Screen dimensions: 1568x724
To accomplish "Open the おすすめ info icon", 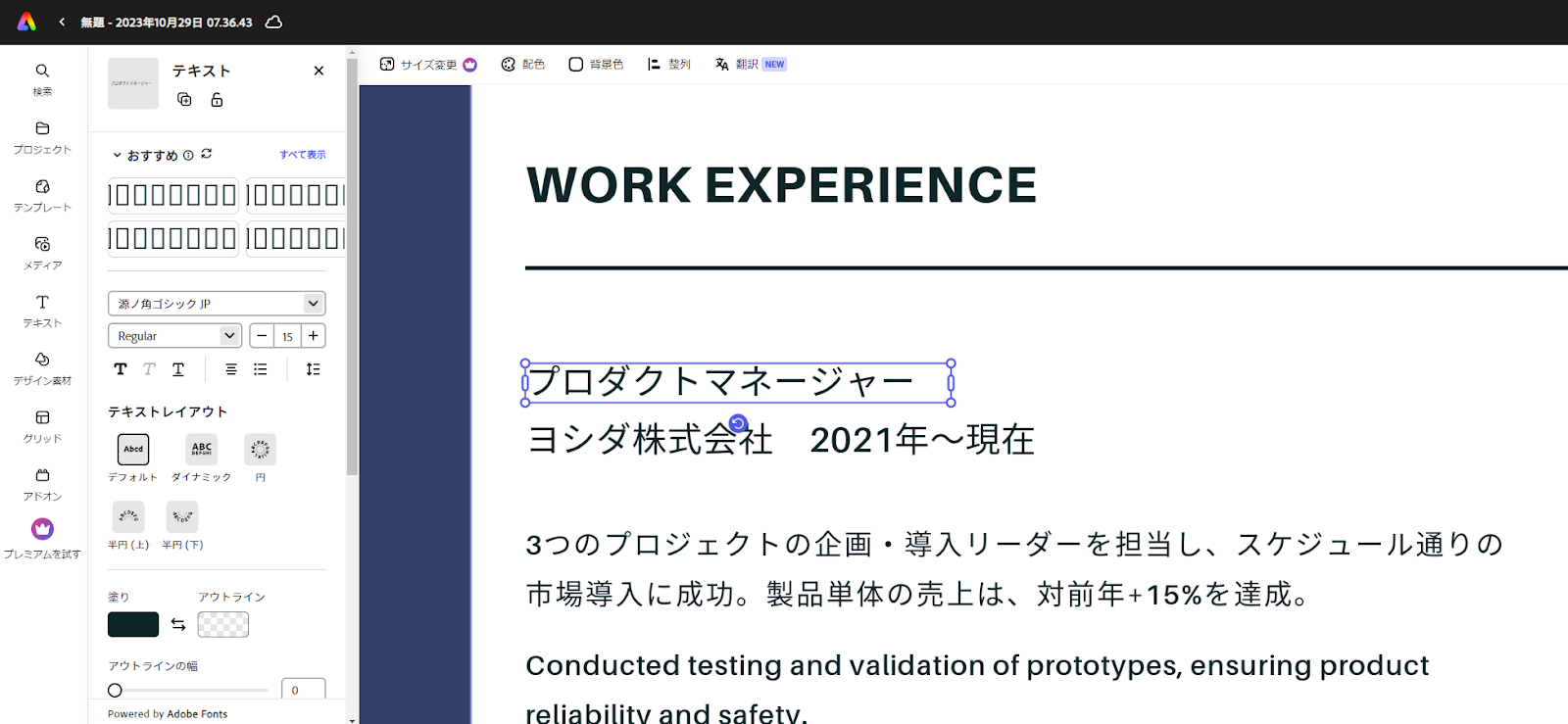I will click(x=188, y=155).
